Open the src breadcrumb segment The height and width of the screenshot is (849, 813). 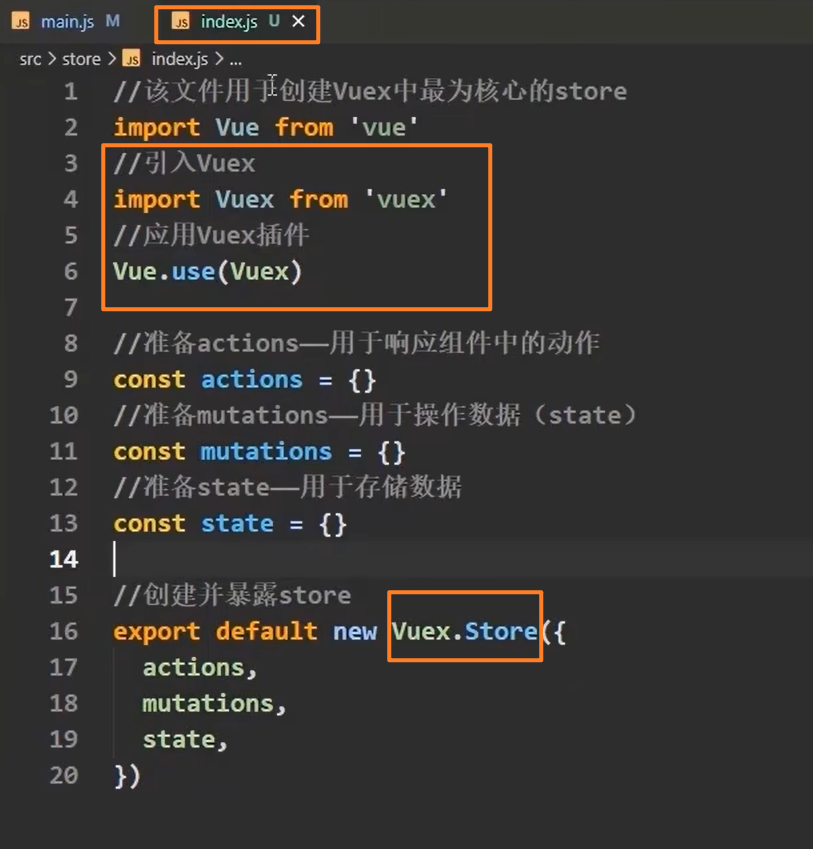30,59
